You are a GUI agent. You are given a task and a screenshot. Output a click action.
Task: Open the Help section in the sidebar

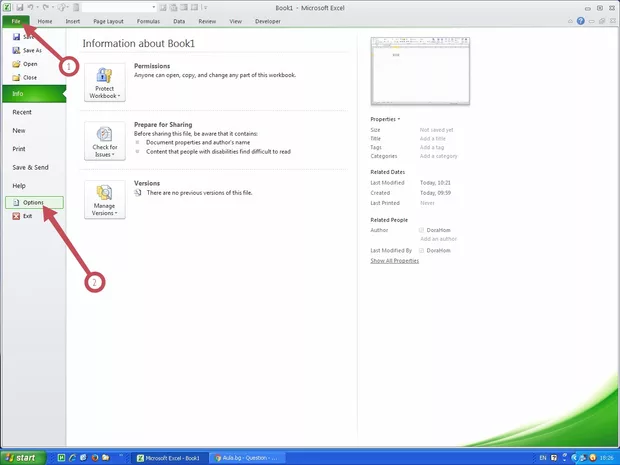[19, 186]
